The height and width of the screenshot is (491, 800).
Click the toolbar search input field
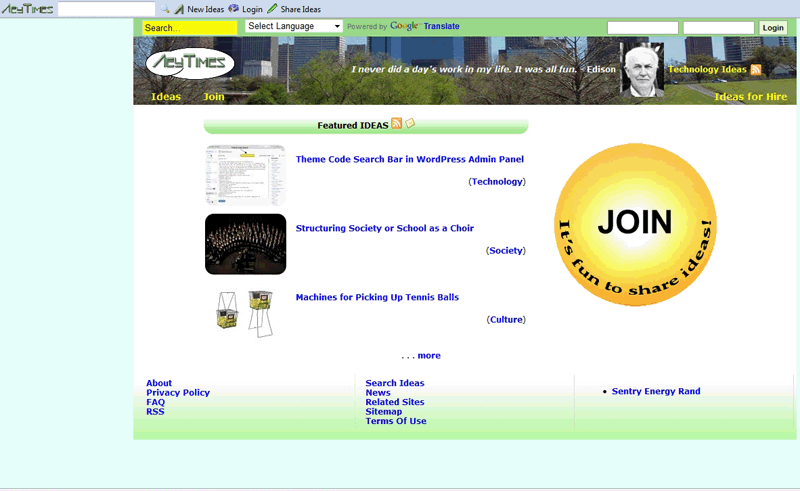click(x=106, y=9)
